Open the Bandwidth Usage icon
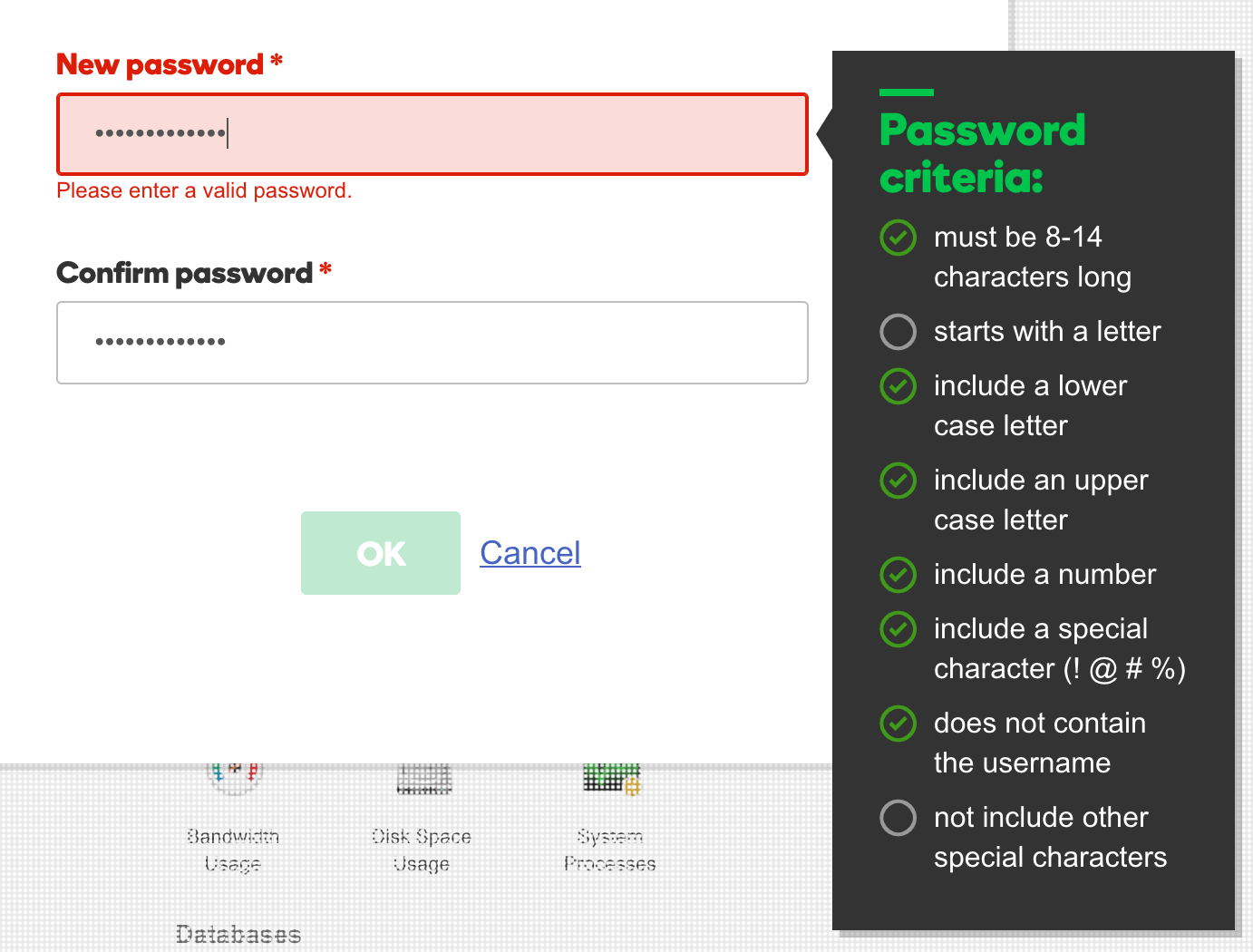This screenshot has width=1253, height=952. [234, 780]
